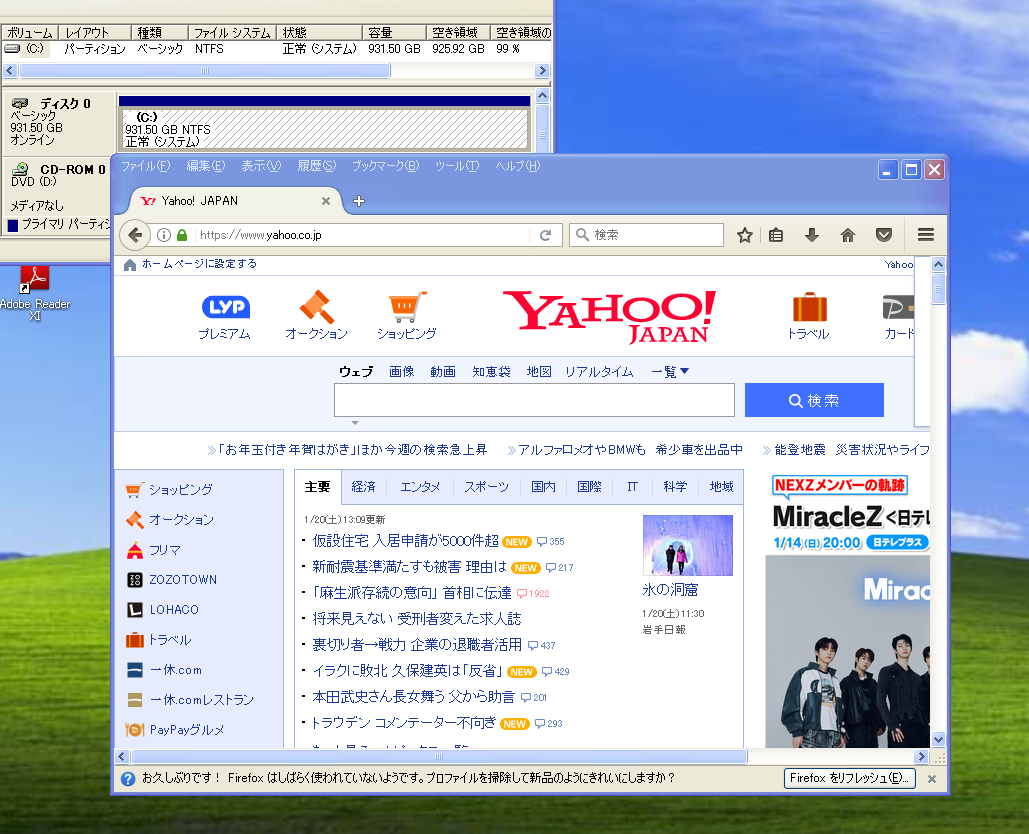Click Disk Management volume list right scroll arrow

click(x=542, y=70)
